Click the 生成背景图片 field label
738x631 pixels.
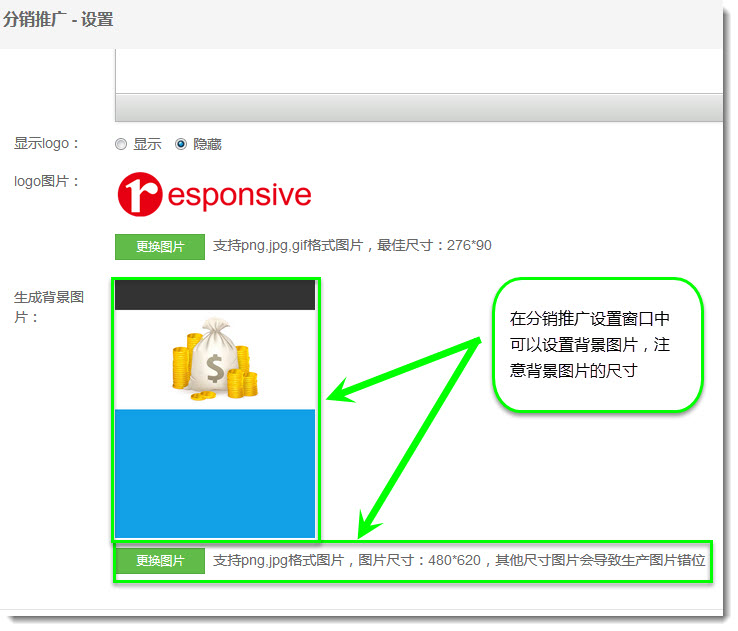(48, 307)
